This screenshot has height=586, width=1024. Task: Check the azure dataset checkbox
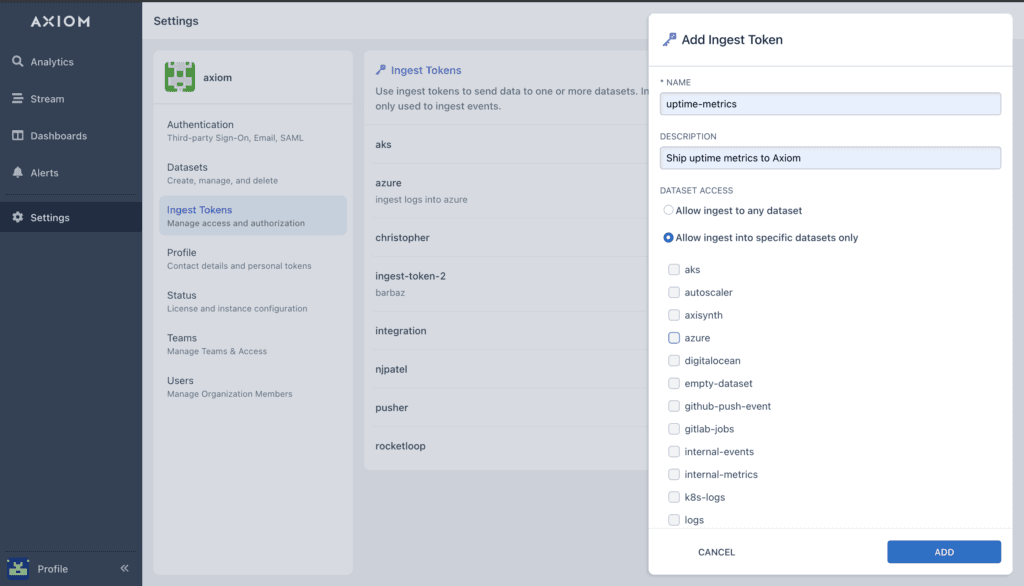[x=674, y=338]
